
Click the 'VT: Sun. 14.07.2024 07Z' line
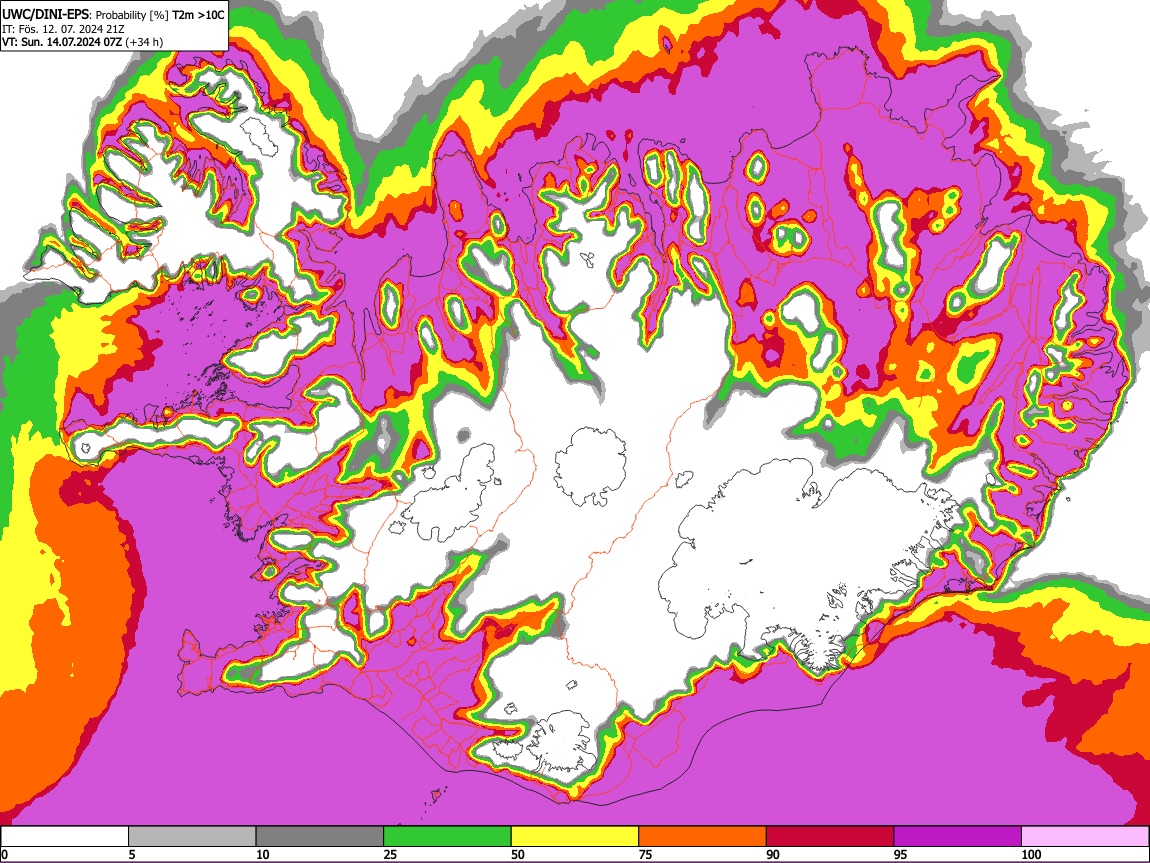click(x=62, y=42)
